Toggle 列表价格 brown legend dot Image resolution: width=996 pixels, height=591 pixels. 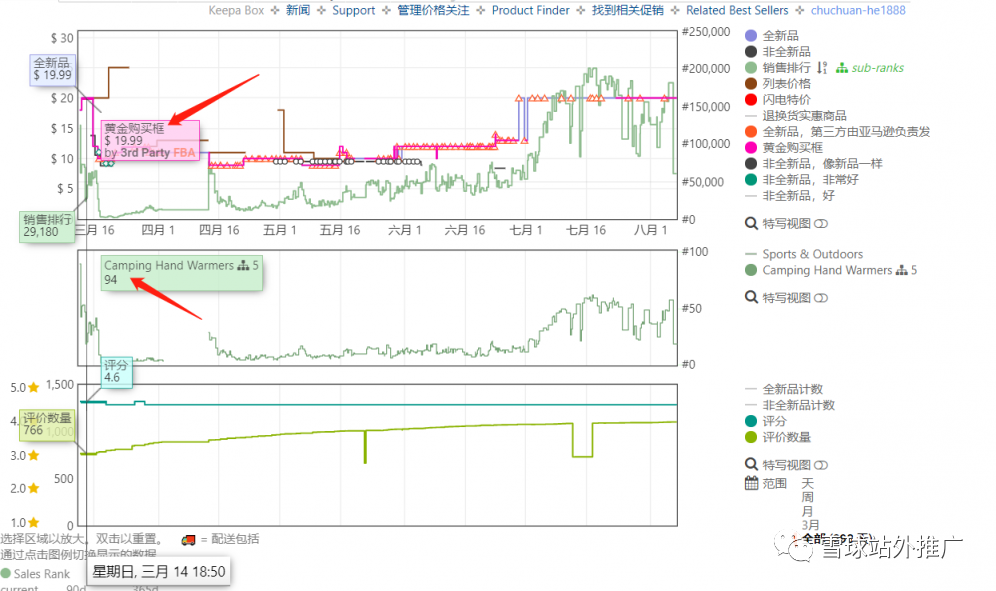click(x=751, y=83)
